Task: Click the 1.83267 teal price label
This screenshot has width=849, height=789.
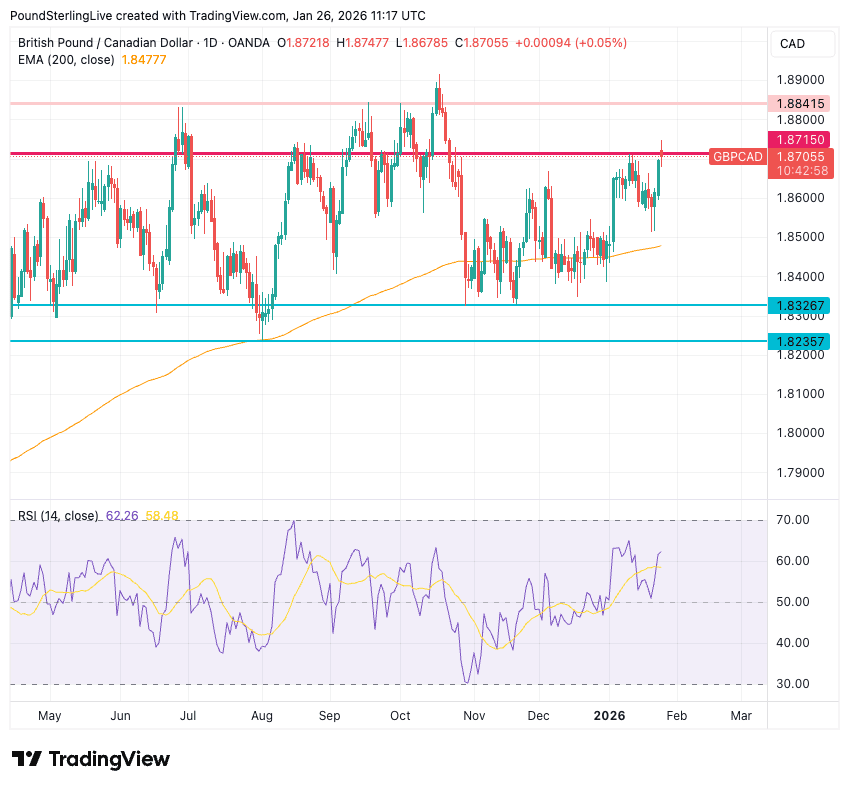Action: tap(801, 305)
